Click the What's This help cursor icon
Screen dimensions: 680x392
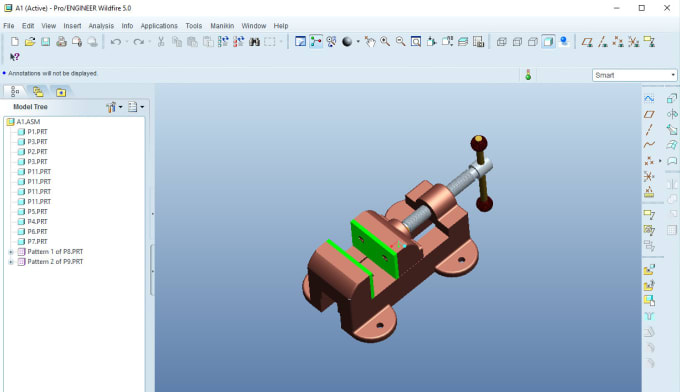tap(15, 57)
